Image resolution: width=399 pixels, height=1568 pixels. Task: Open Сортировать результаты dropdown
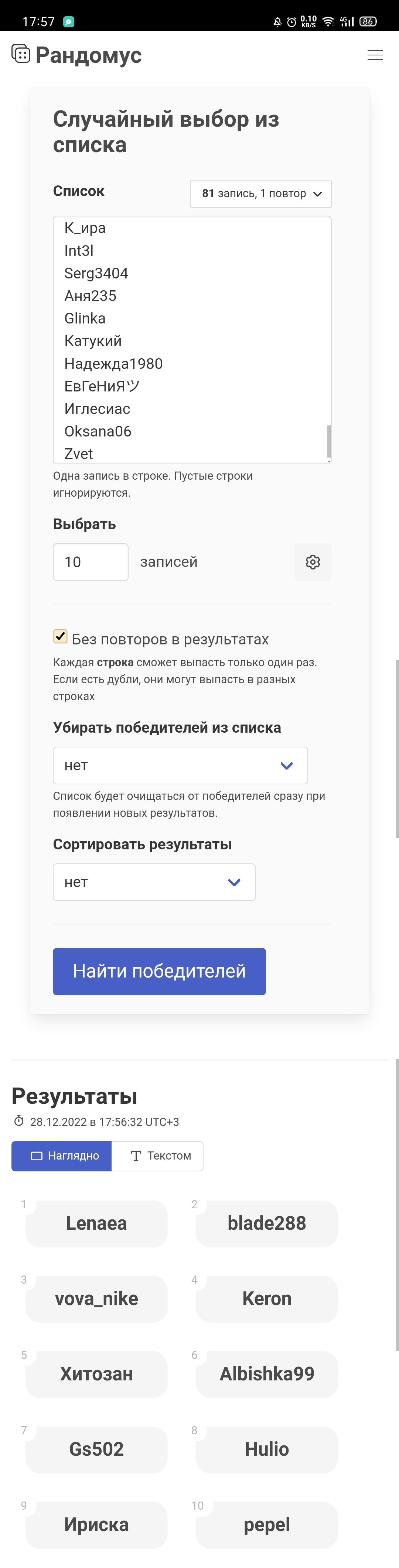(154, 882)
